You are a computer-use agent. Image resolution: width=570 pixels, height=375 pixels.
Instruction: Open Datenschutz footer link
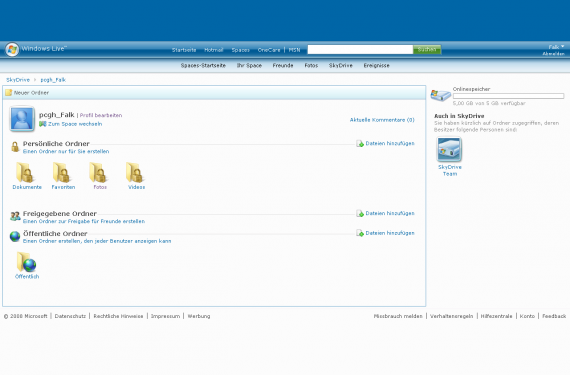70,316
